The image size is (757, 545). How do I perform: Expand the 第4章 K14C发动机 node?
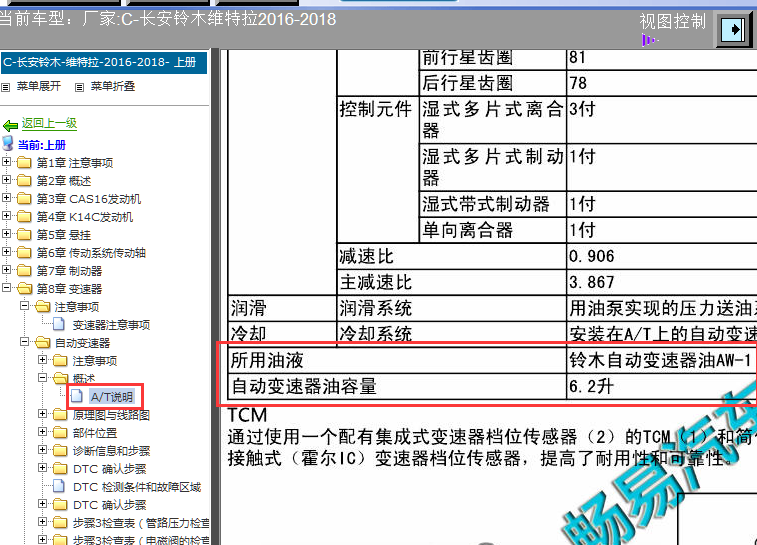pyautogui.click(x=6, y=216)
